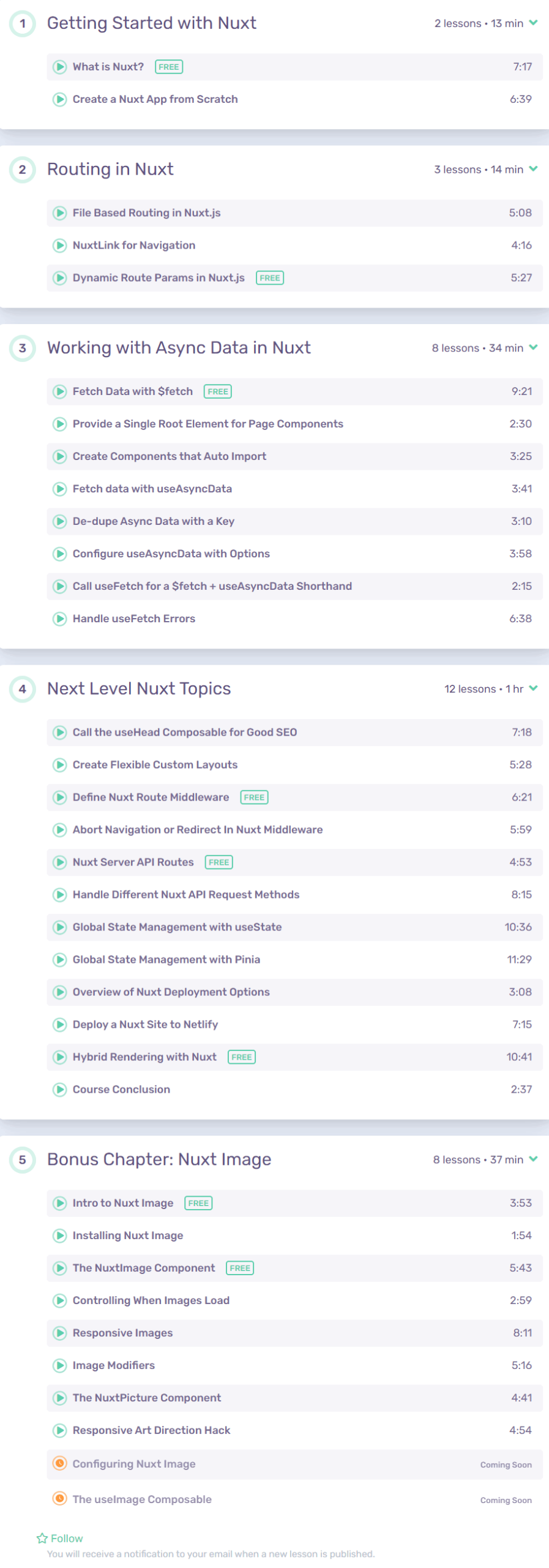Click play icon beside Handle useFetch Errors
This screenshot has width=549, height=1568.
coord(59,619)
